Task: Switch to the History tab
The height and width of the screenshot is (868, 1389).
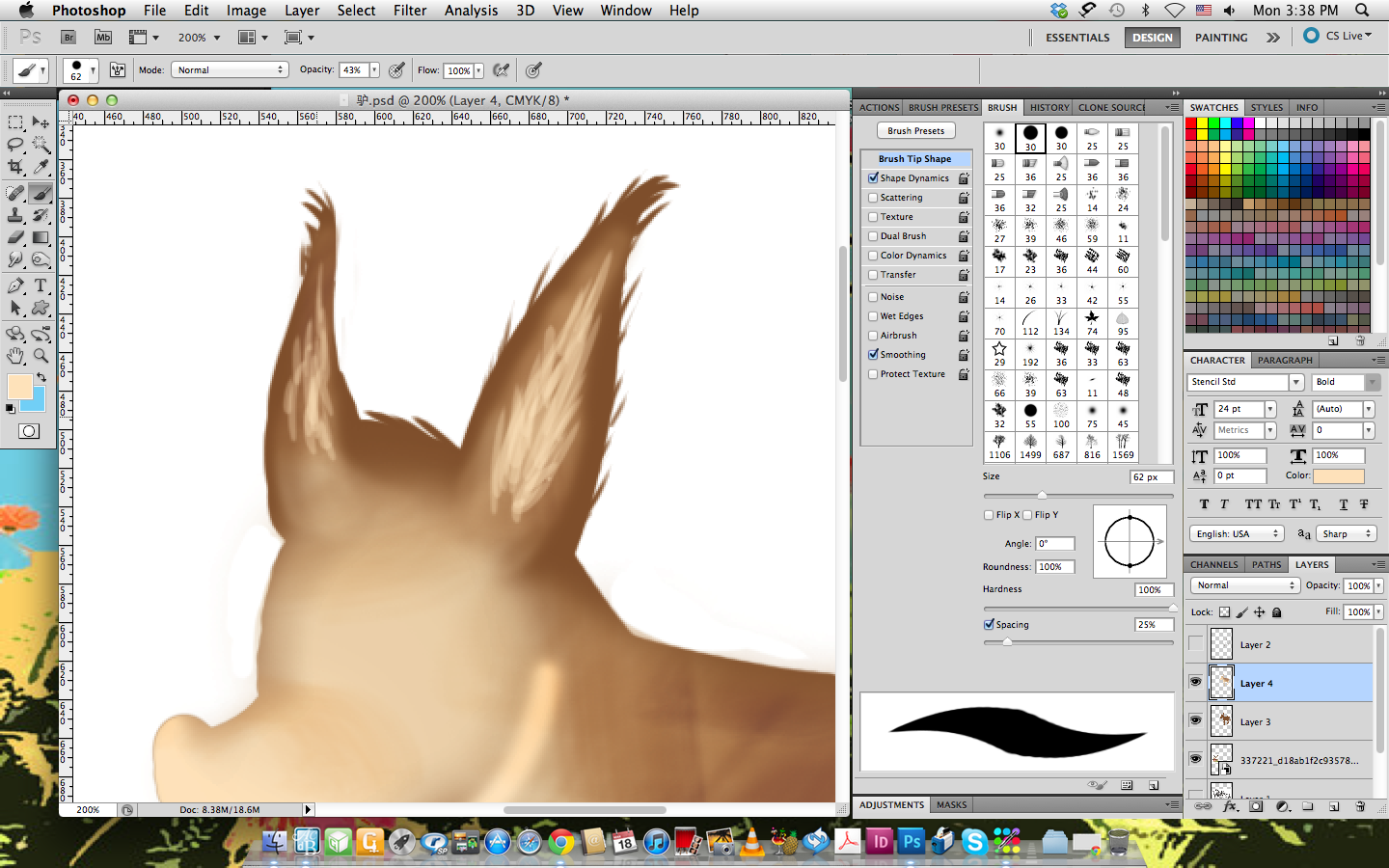Action: point(1049,107)
